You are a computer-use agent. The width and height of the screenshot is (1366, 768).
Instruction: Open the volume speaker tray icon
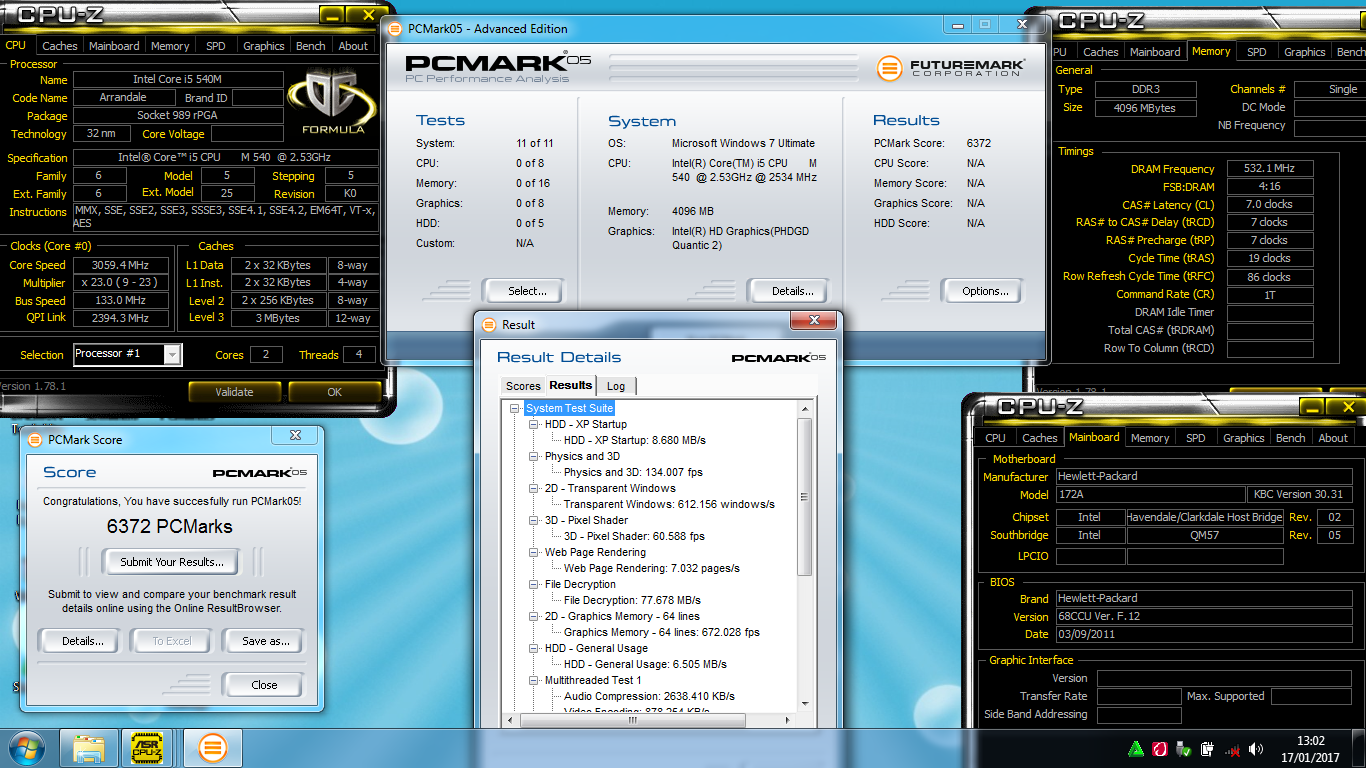pyautogui.click(x=1255, y=748)
